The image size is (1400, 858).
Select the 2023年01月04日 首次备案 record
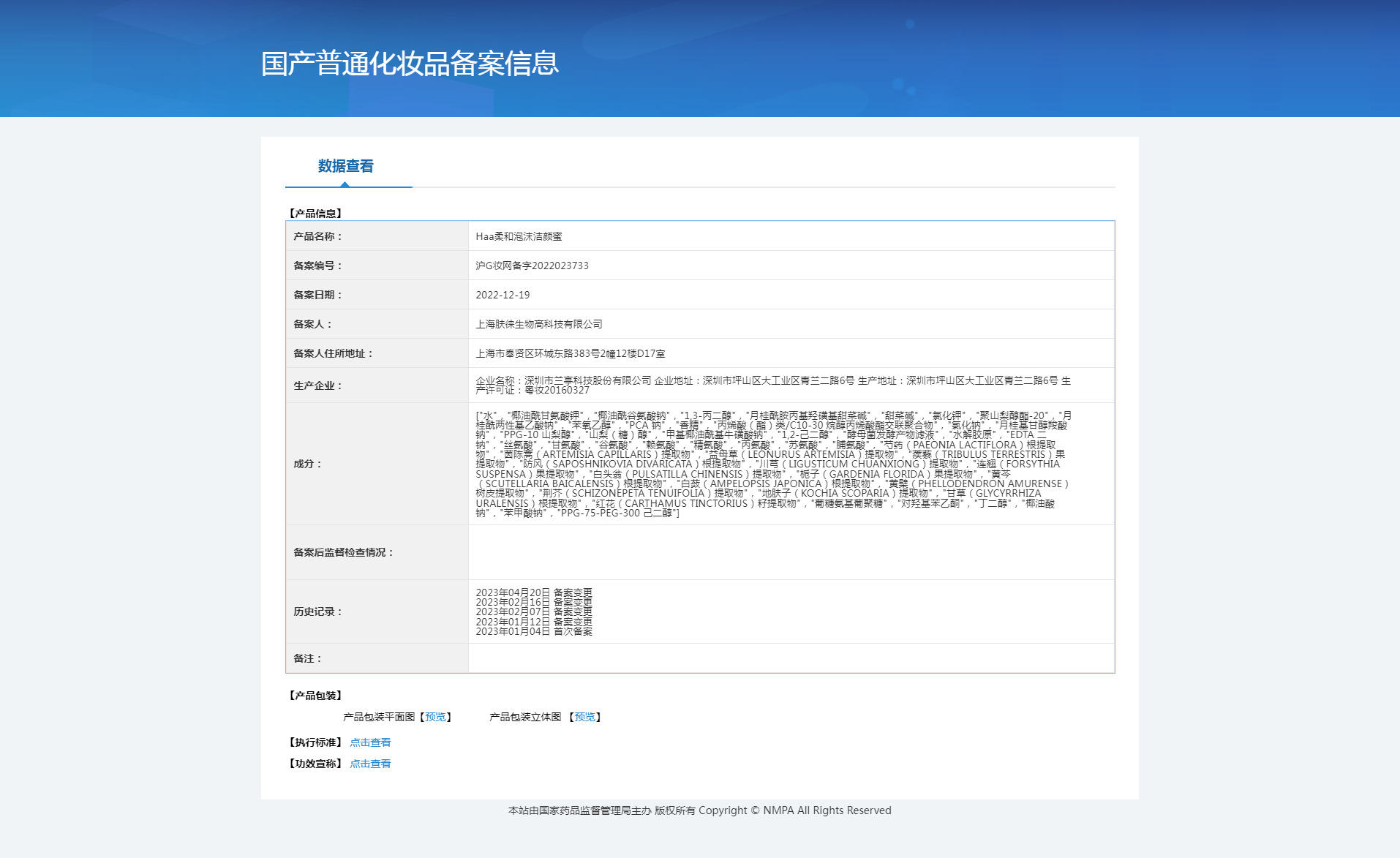(x=535, y=631)
